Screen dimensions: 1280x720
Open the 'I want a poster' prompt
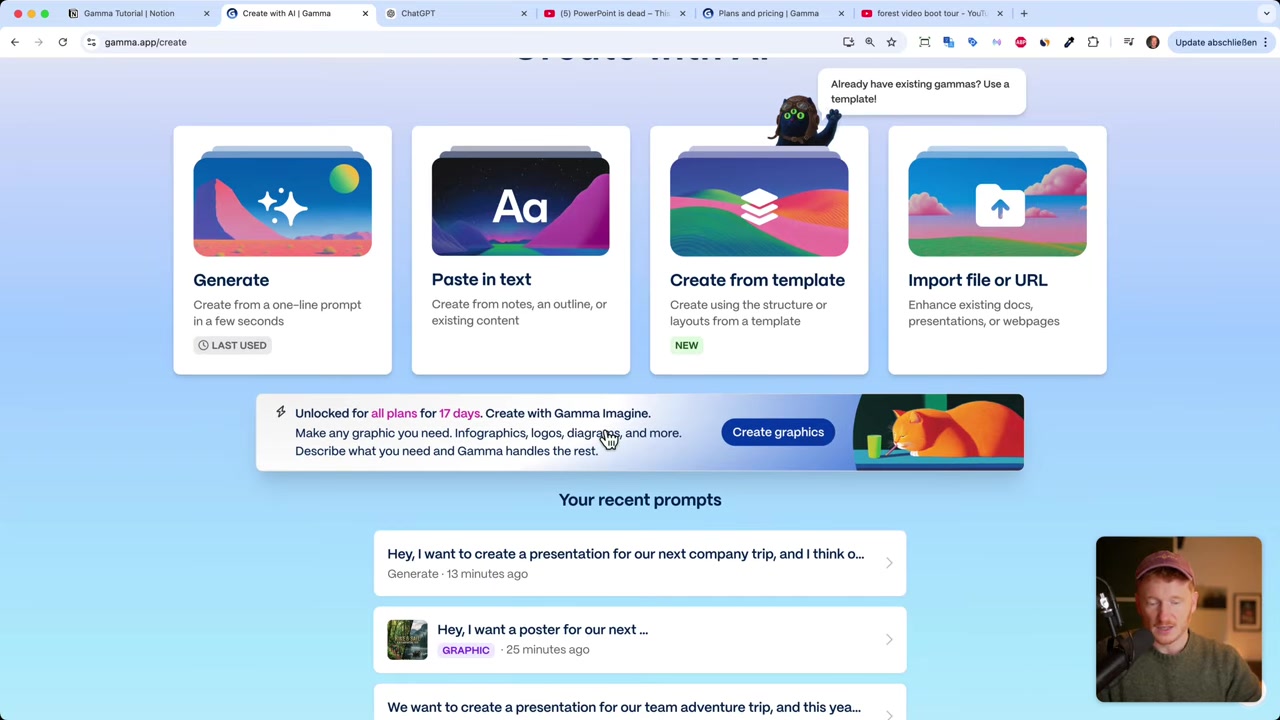coord(640,639)
